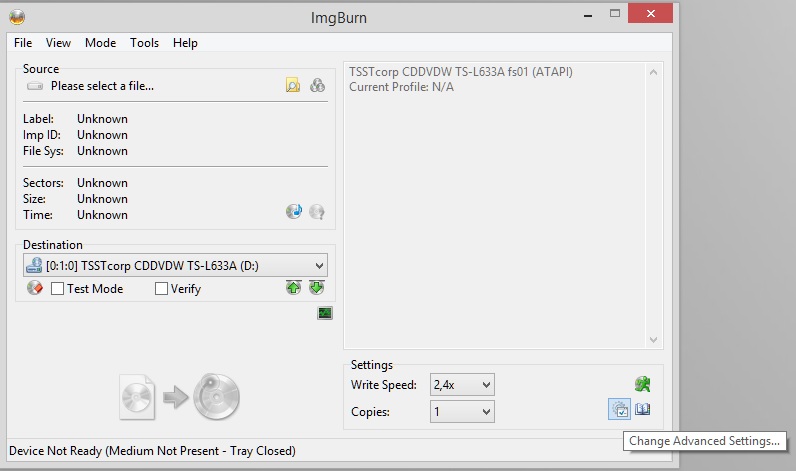This screenshot has height=471, width=796.
Task: Click the info panel scrollbar up arrow
Action: click(x=653, y=72)
